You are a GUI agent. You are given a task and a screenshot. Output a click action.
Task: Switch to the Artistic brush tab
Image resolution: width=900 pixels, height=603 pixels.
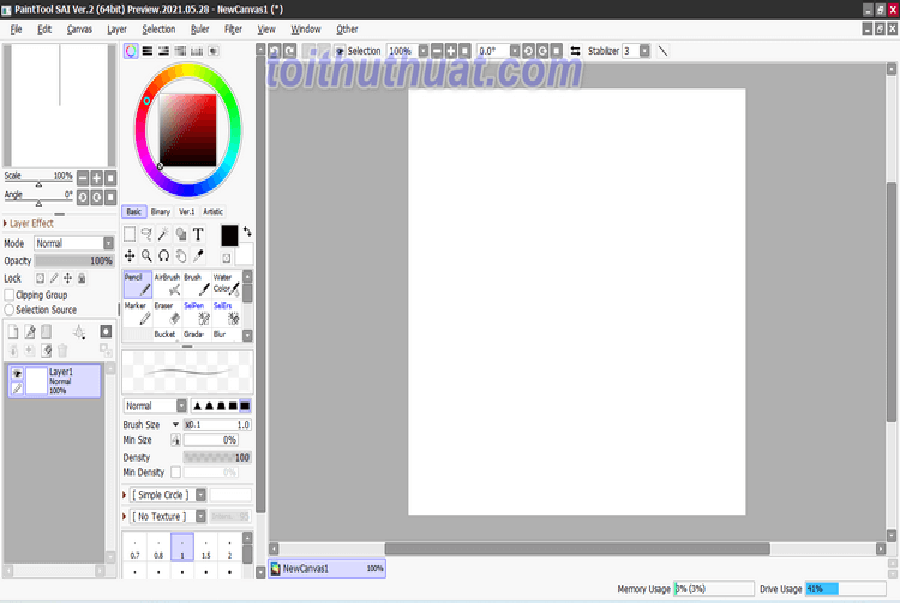pyautogui.click(x=213, y=212)
